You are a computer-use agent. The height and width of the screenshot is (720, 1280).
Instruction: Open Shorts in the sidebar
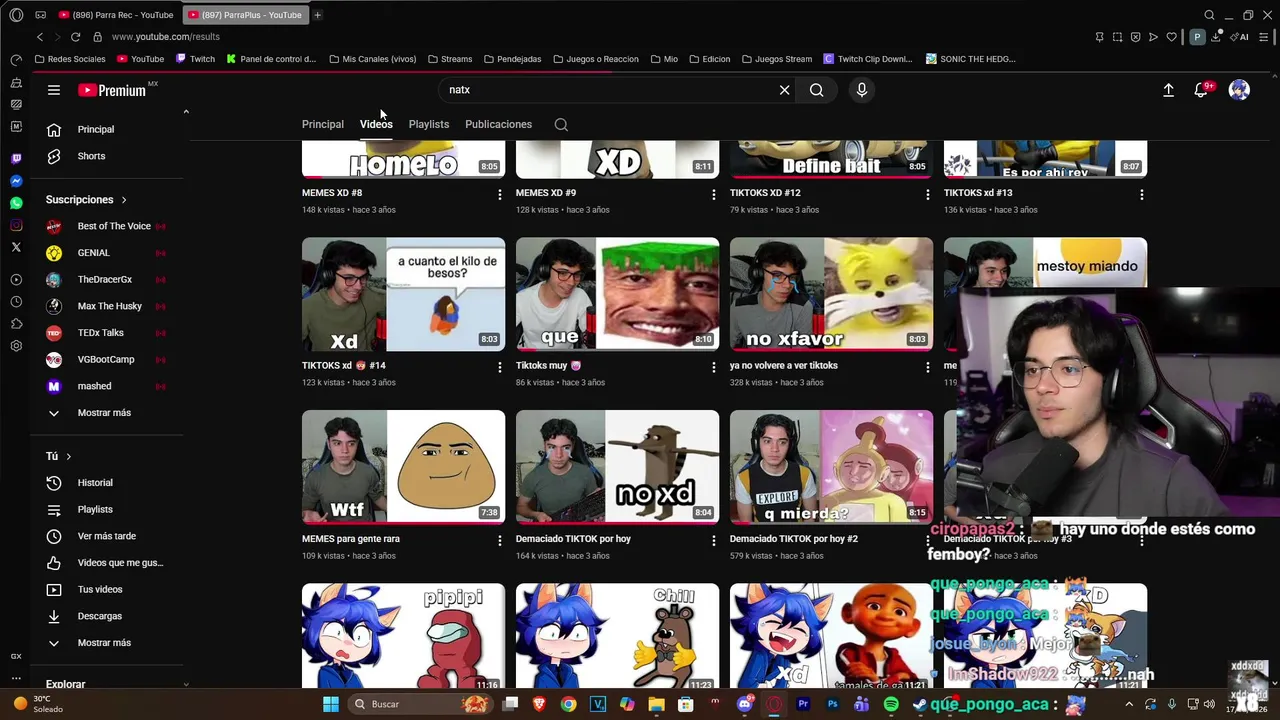click(x=91, y=156)
